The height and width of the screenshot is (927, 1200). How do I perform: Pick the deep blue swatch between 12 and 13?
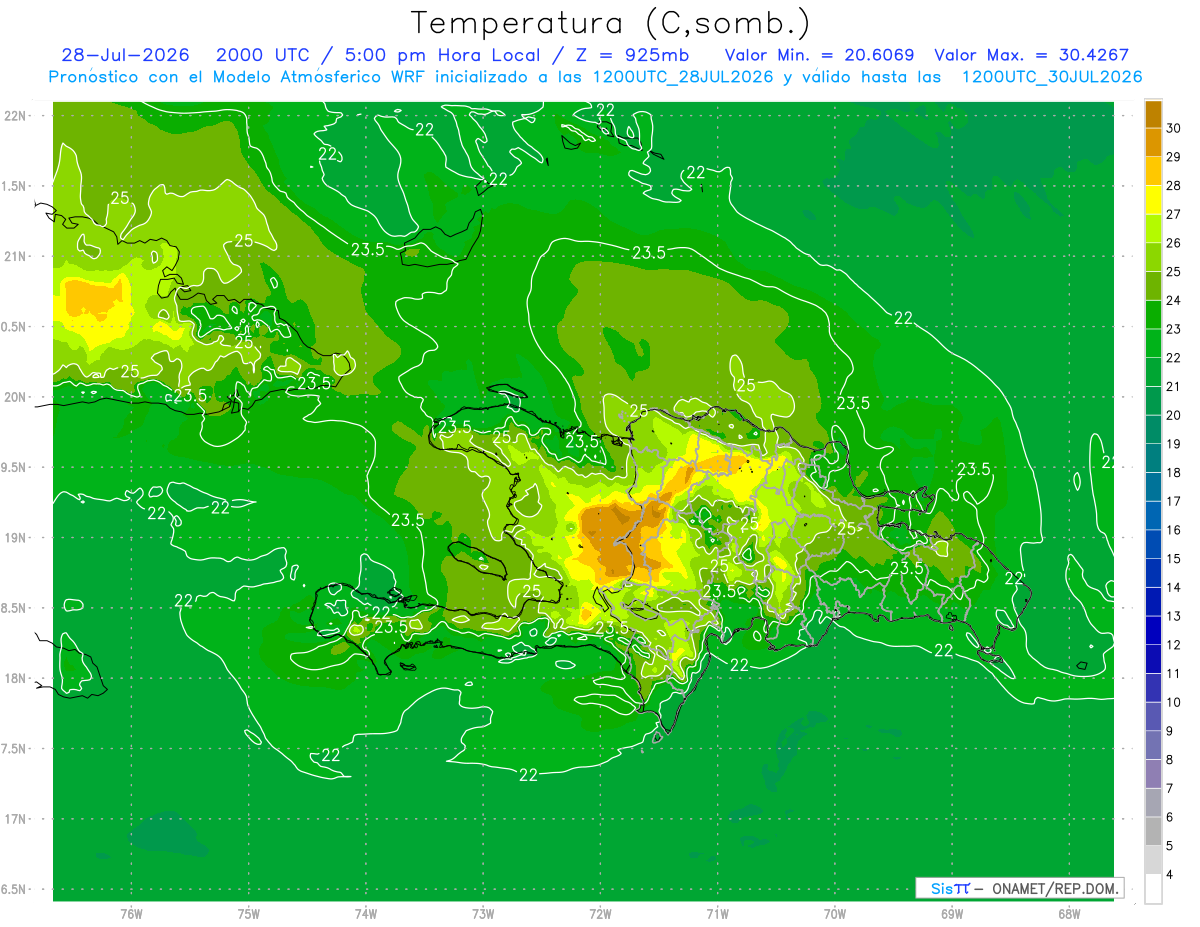point(1153,630)
